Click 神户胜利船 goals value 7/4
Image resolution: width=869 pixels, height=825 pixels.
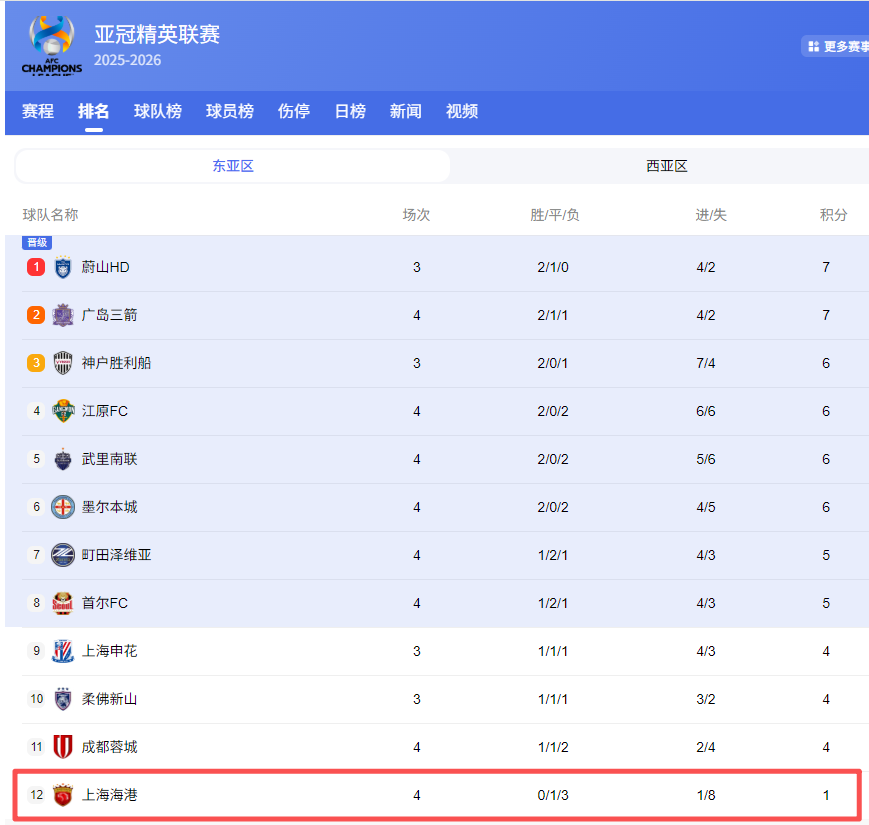click(706, 363)
